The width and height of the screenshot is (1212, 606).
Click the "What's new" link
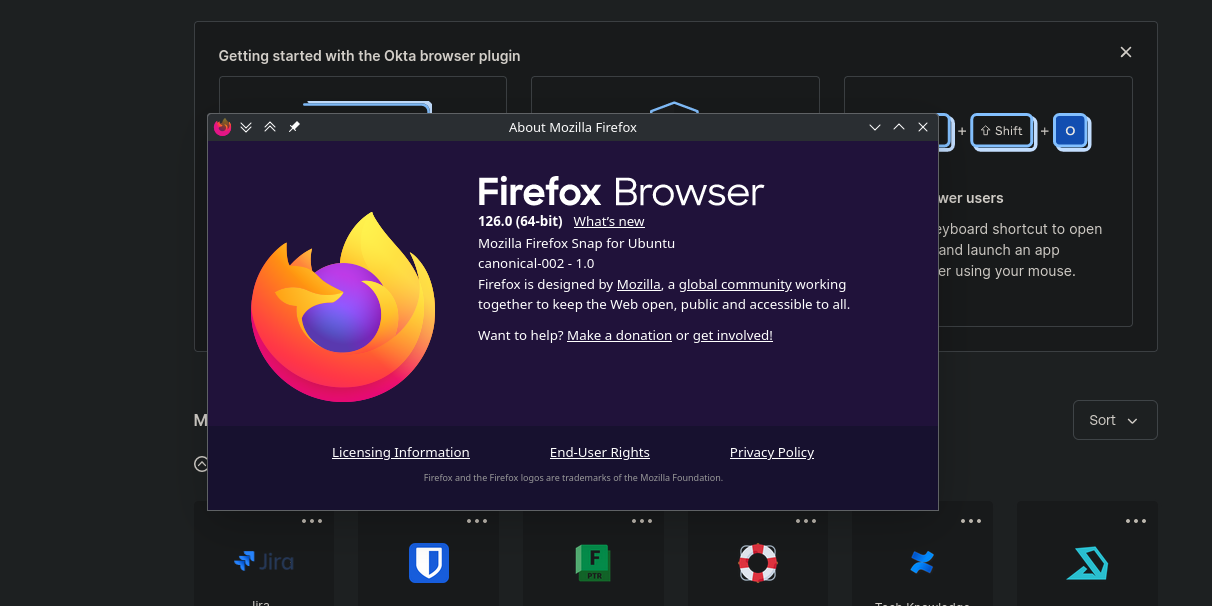pyautogui.click(x=608, y=221)
